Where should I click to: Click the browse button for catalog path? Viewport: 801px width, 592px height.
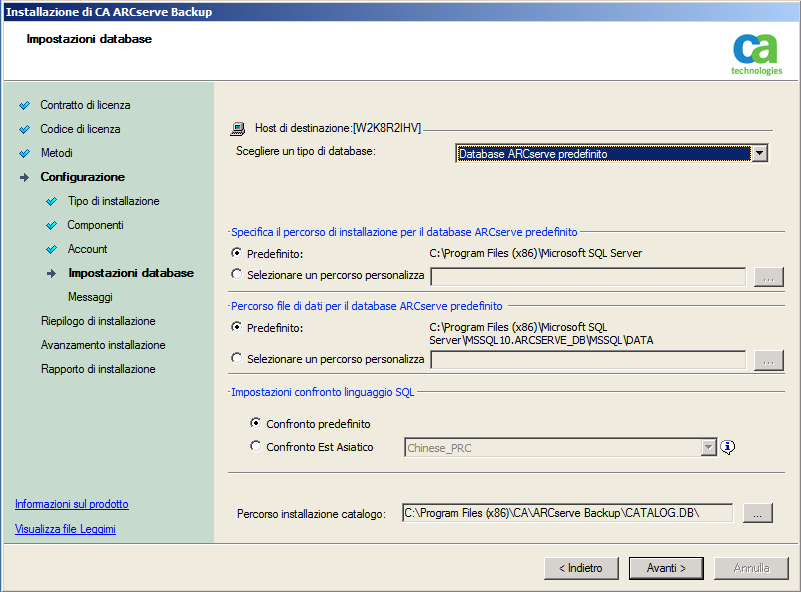click(757, 513)
